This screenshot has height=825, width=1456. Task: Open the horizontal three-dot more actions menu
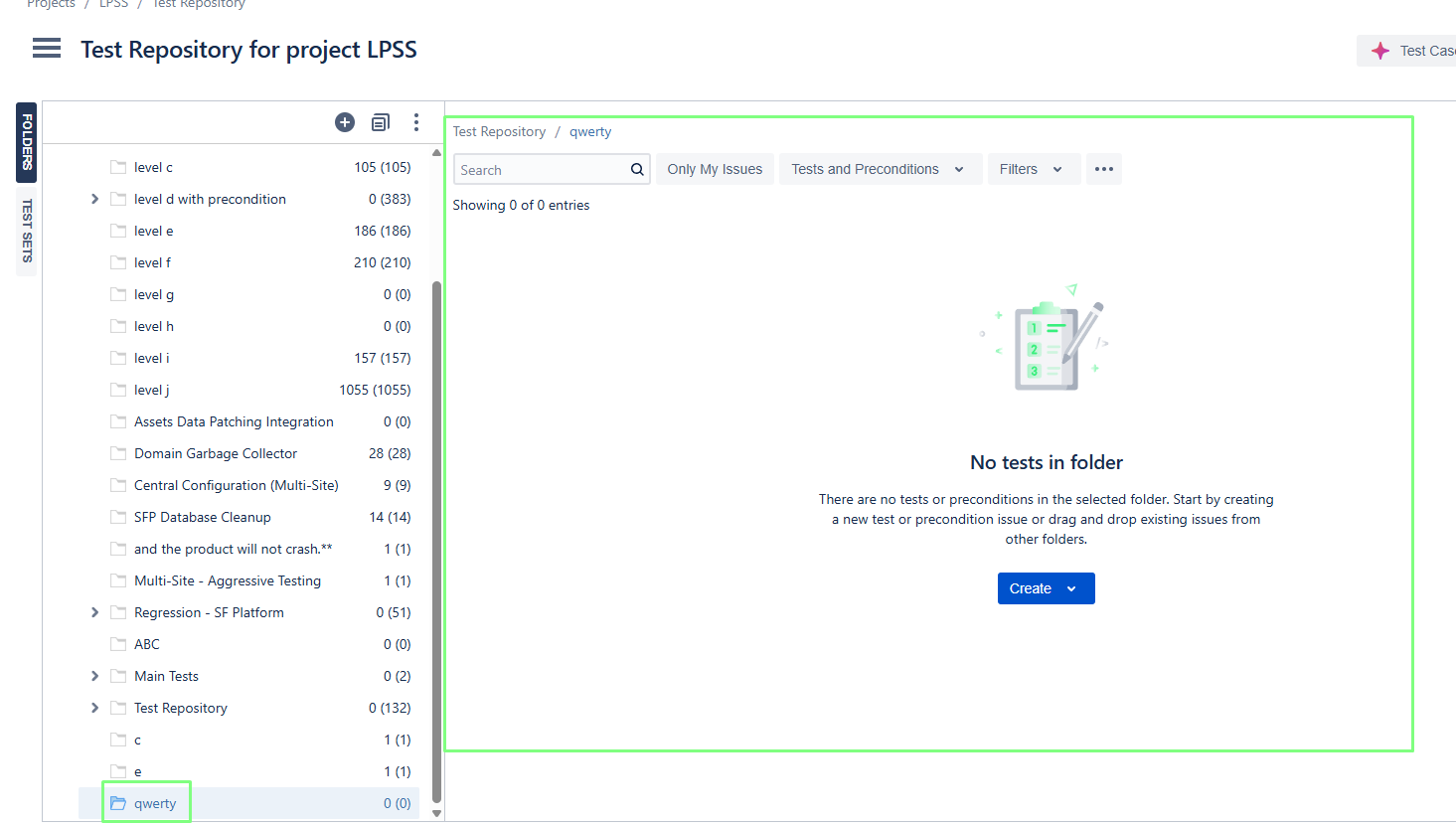click(1103, 169)
